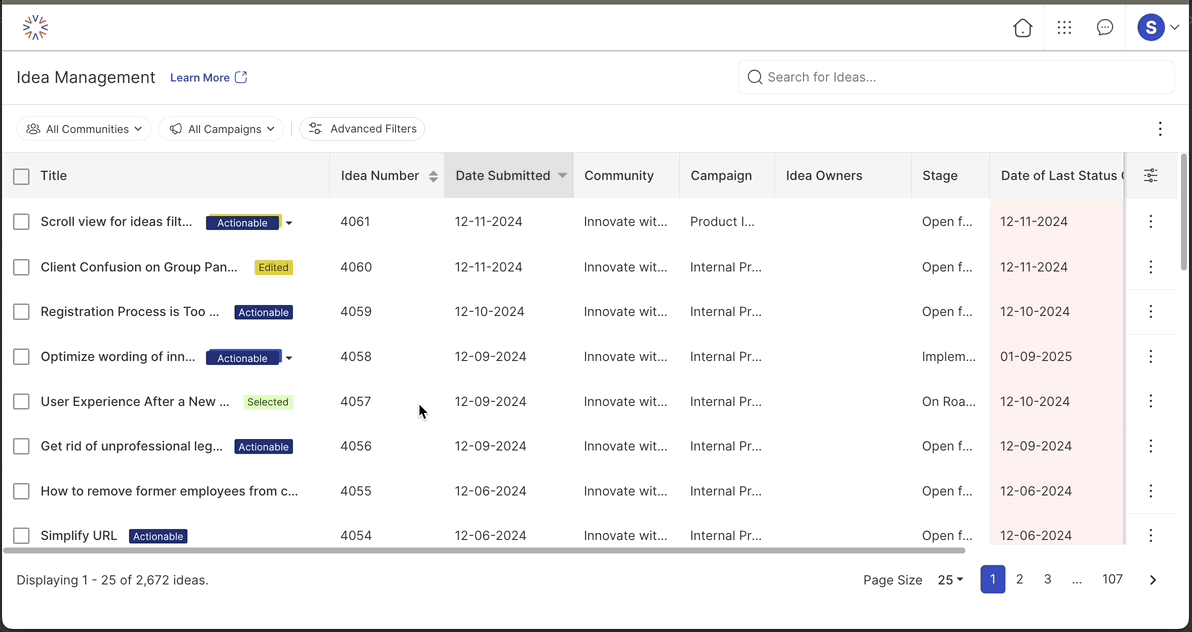Image resolution: width=1192 pixels, height=632 pixels.
Task: Open the apps grid launcher icon
Action: [x=1064, y=28]
